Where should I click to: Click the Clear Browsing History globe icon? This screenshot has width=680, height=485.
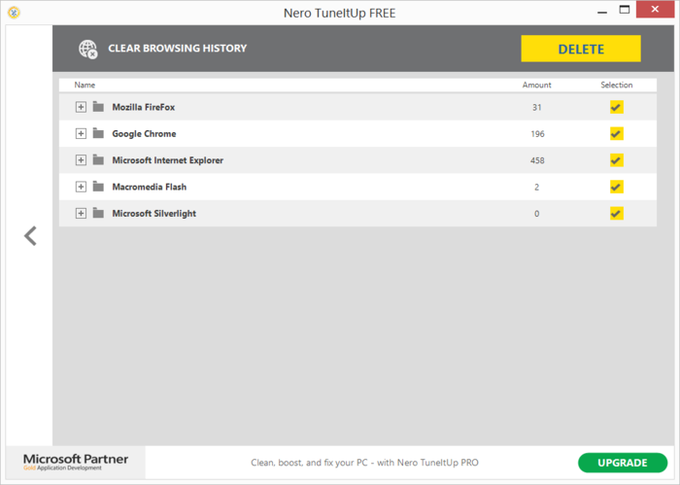pos(88,49)
